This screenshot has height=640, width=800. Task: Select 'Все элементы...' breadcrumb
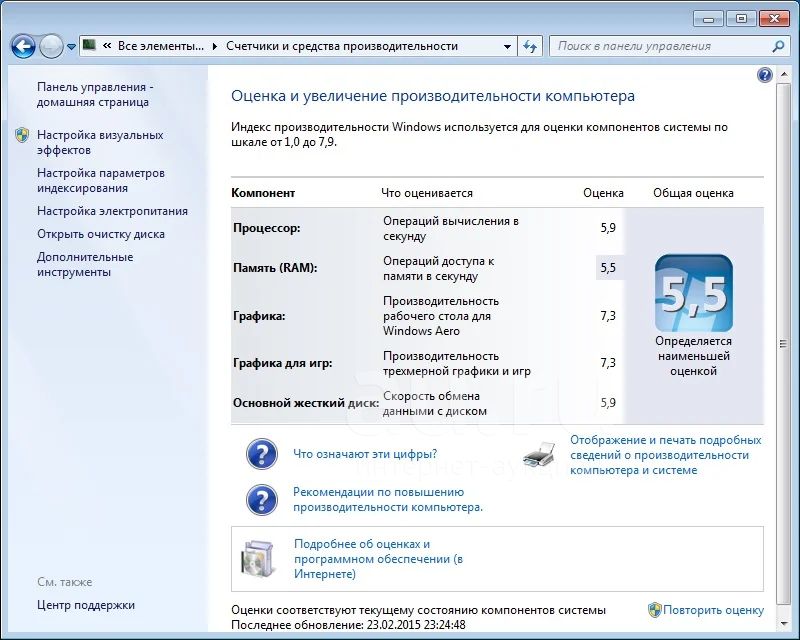(161, 46)
